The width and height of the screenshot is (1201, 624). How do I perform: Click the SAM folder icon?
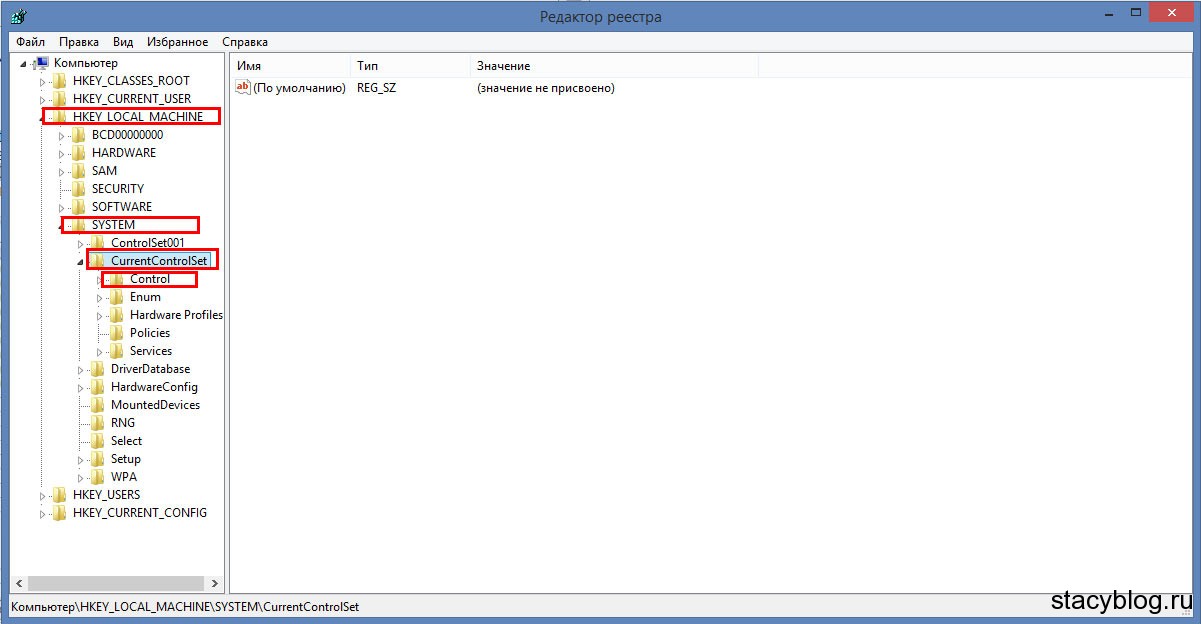[79, 171]
